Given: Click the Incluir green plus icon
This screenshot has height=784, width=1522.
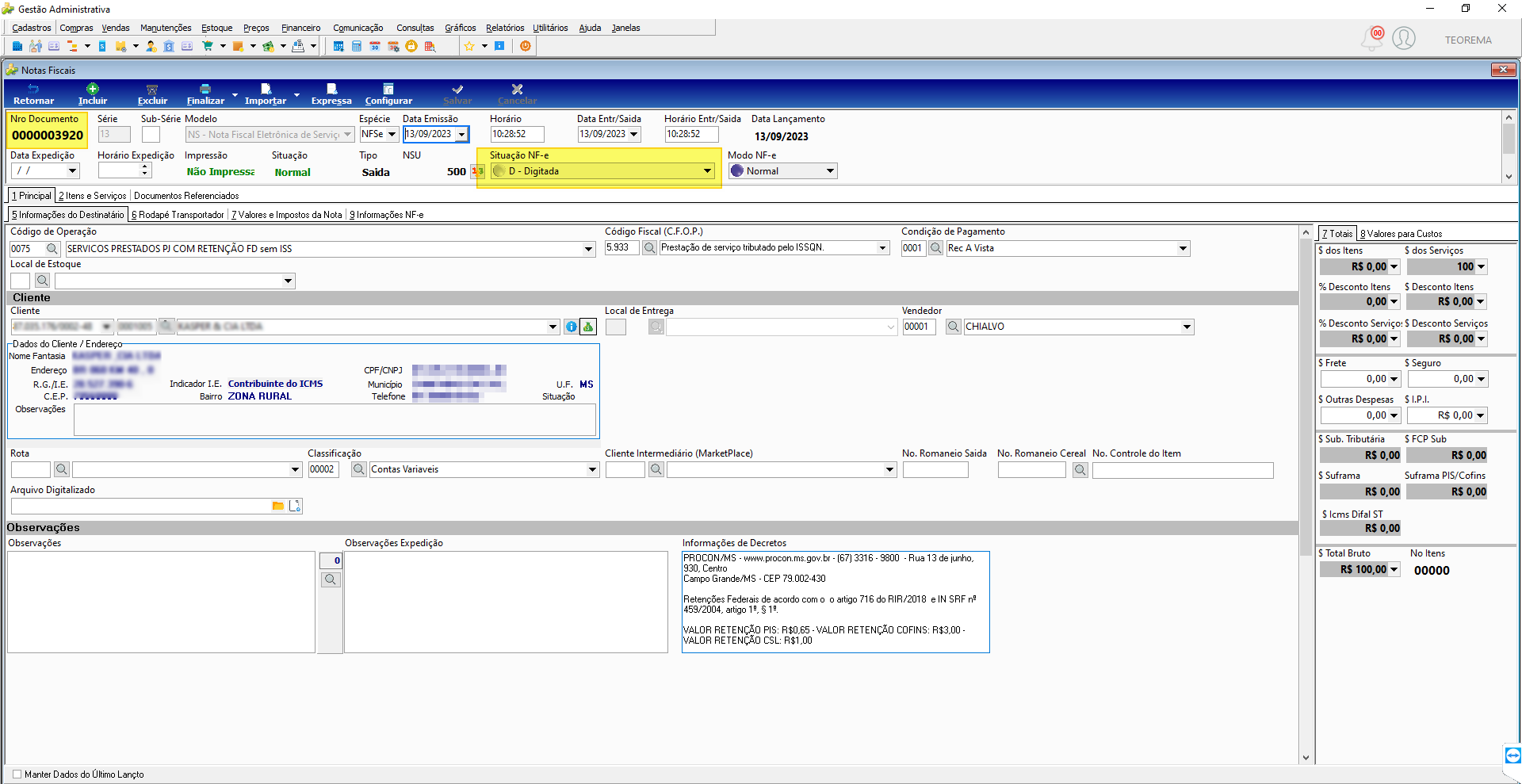Looking at the screenshot, I should (93, 90).
